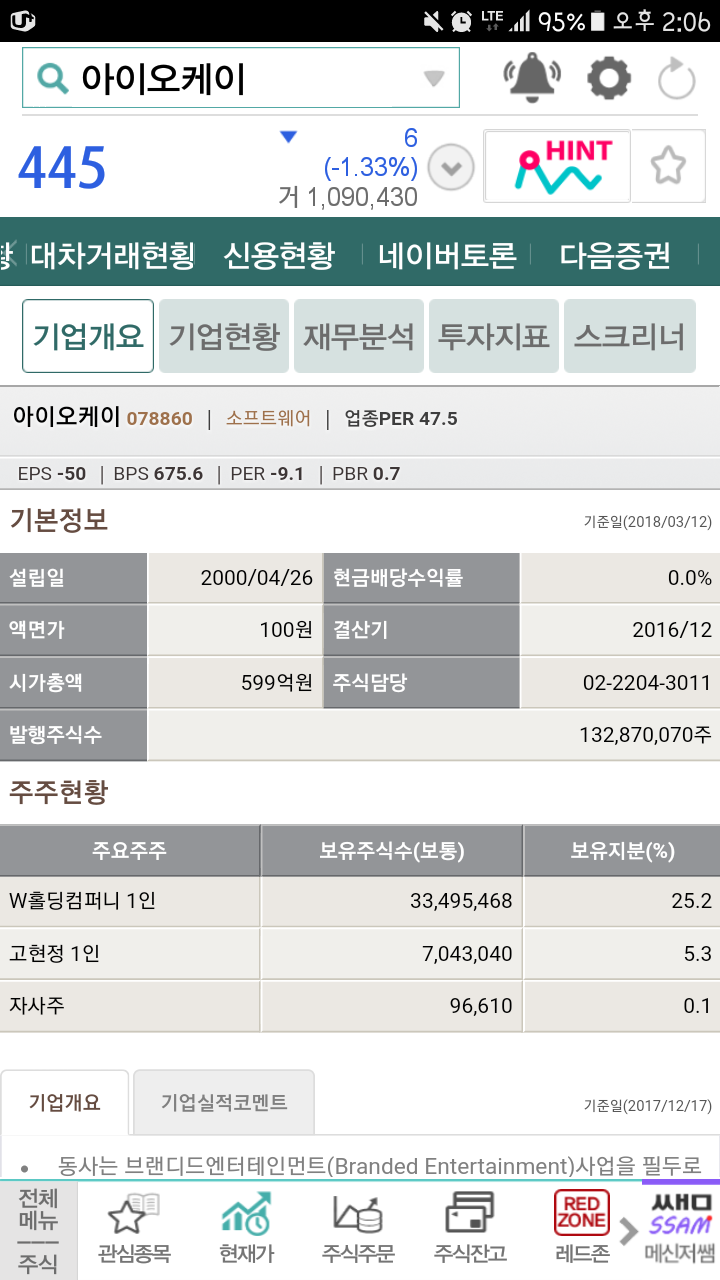Open 주식잔고 balance icon
This screenshot has width=720, height=1280.
tap(470, 1228)
